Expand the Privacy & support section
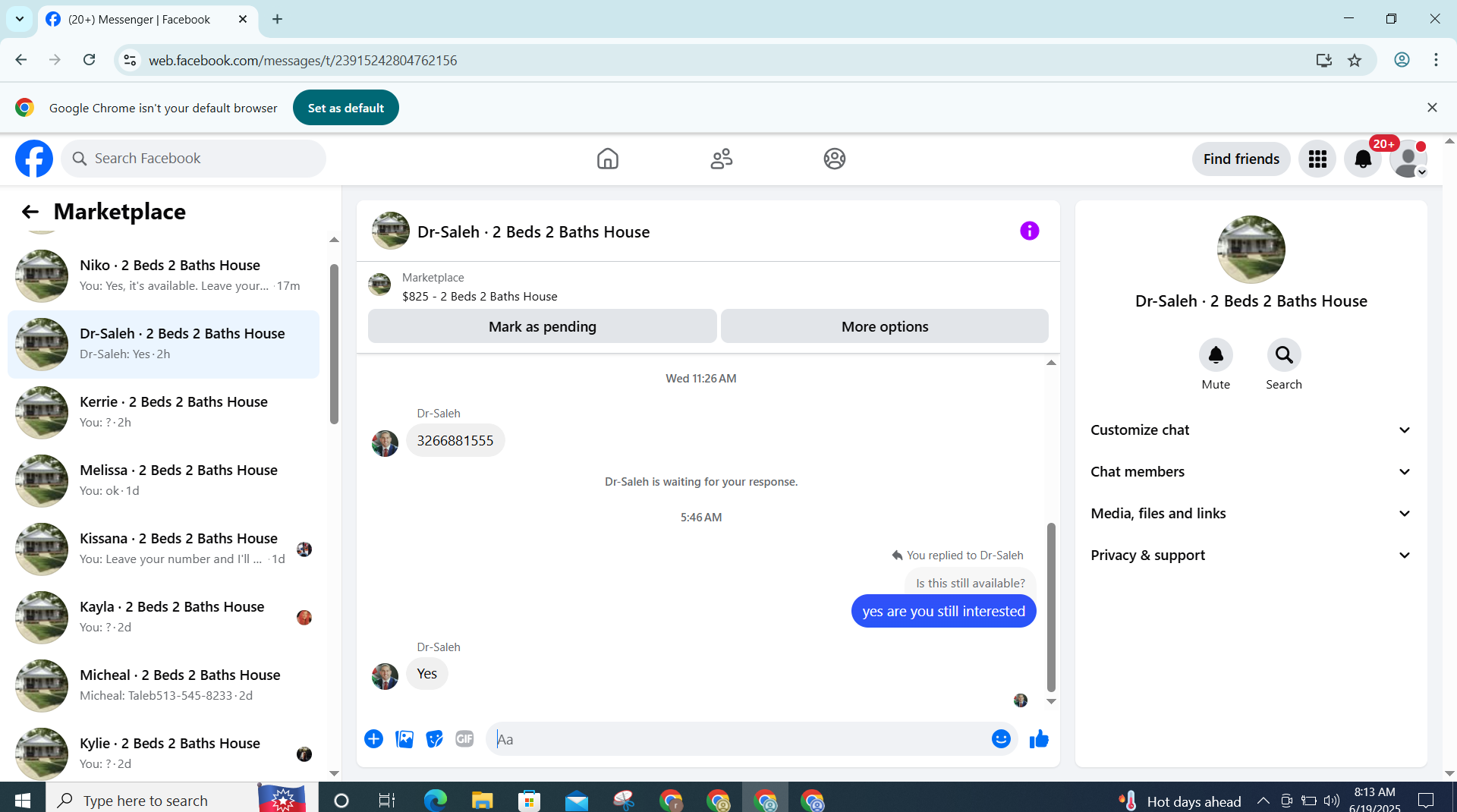This screenshot has height=812, width=1457. coord(1251,555)
